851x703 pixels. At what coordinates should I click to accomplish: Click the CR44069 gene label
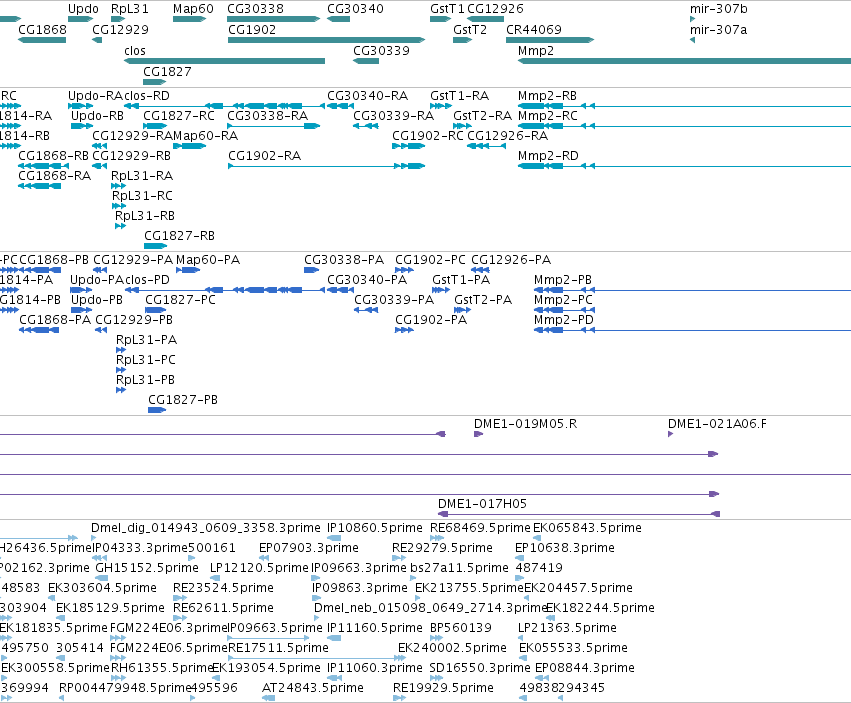tap(534, 29)
